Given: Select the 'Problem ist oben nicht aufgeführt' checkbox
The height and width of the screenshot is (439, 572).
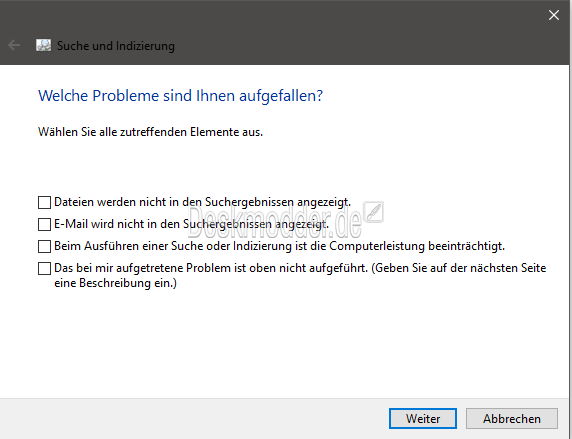Looking at the screenshot, I should (44, 268).
